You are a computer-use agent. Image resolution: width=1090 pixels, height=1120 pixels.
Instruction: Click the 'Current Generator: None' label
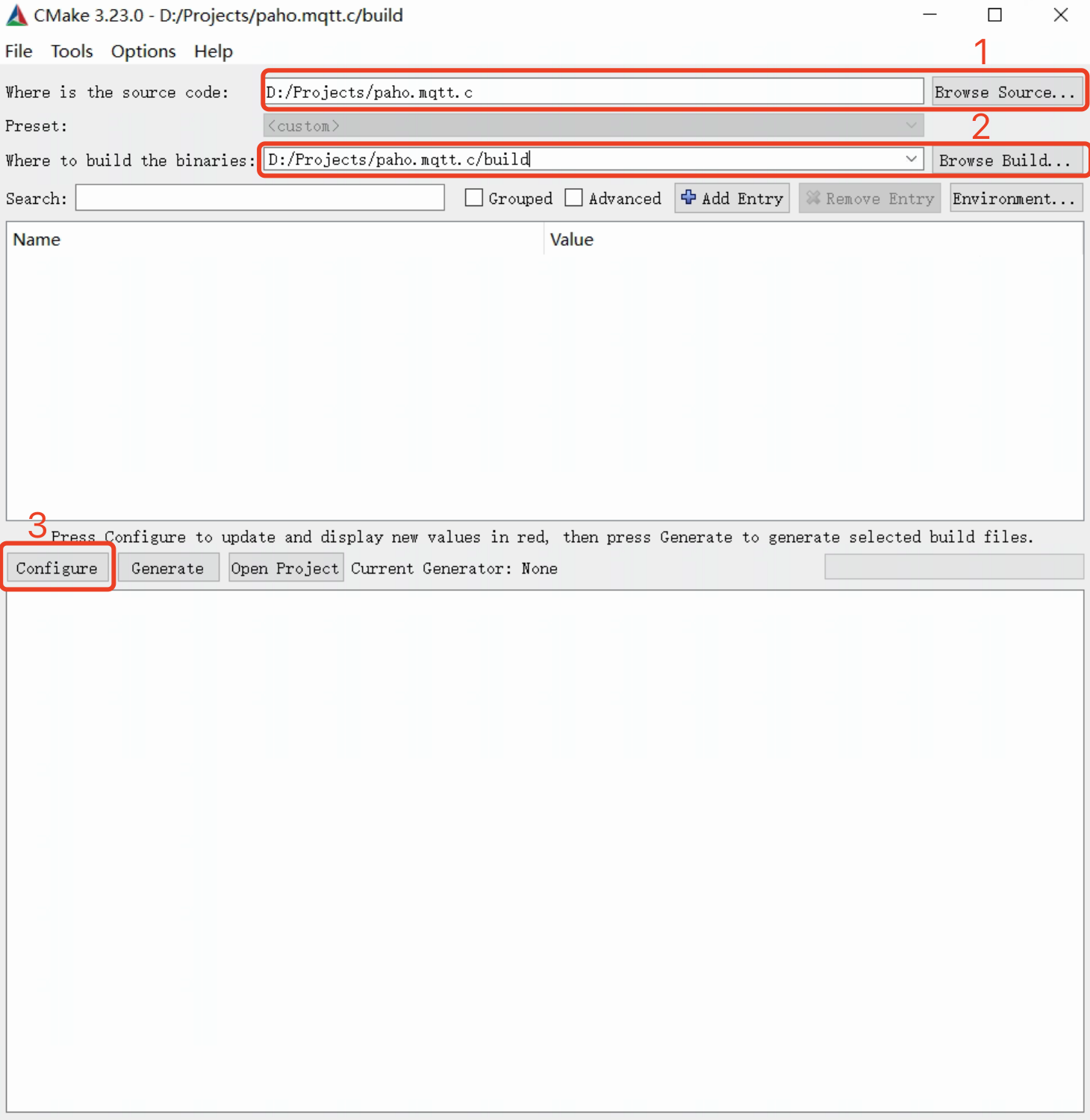455,568
